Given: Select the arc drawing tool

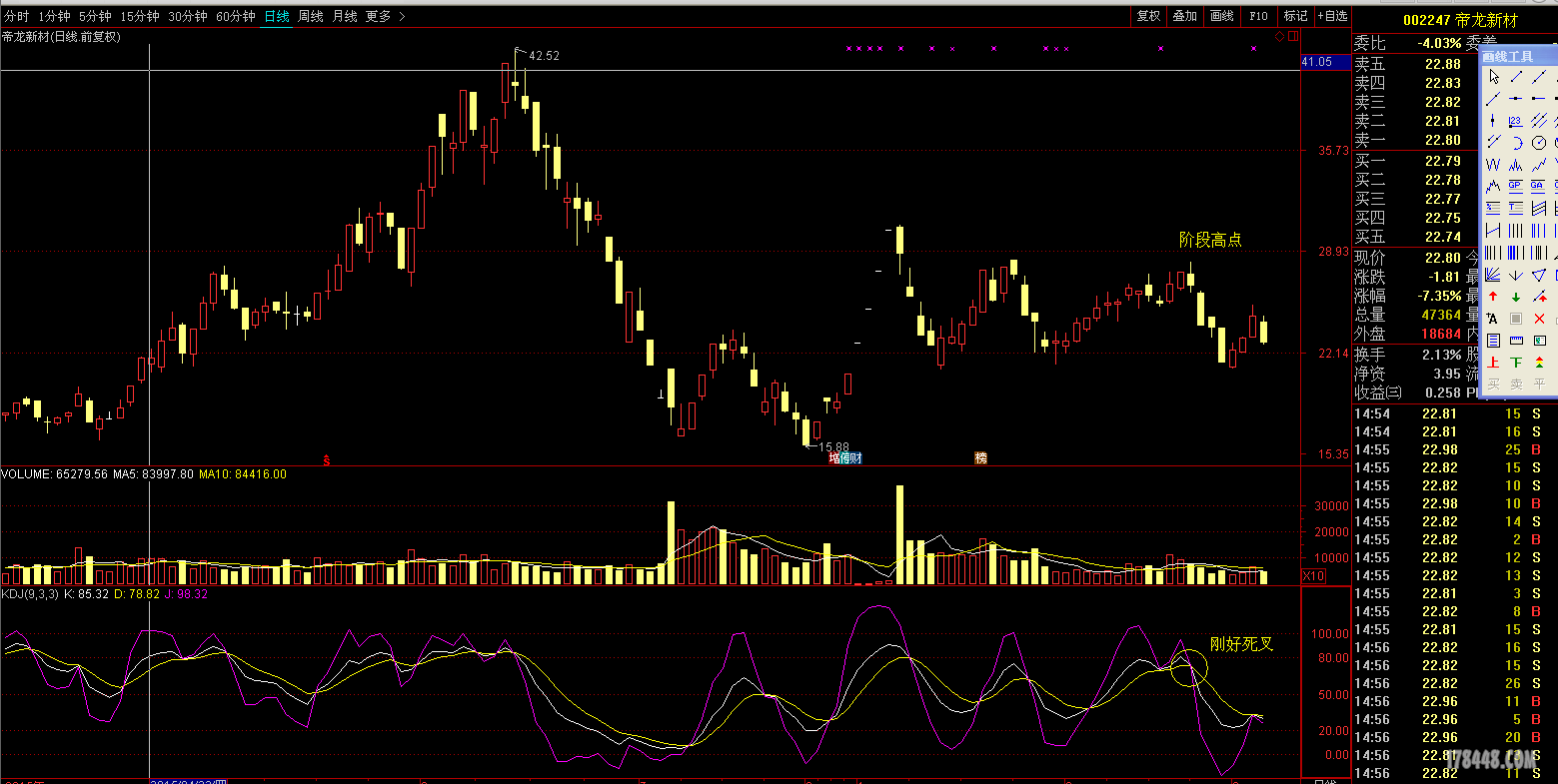Looking at the screenshot, I should coord(1516,142).
